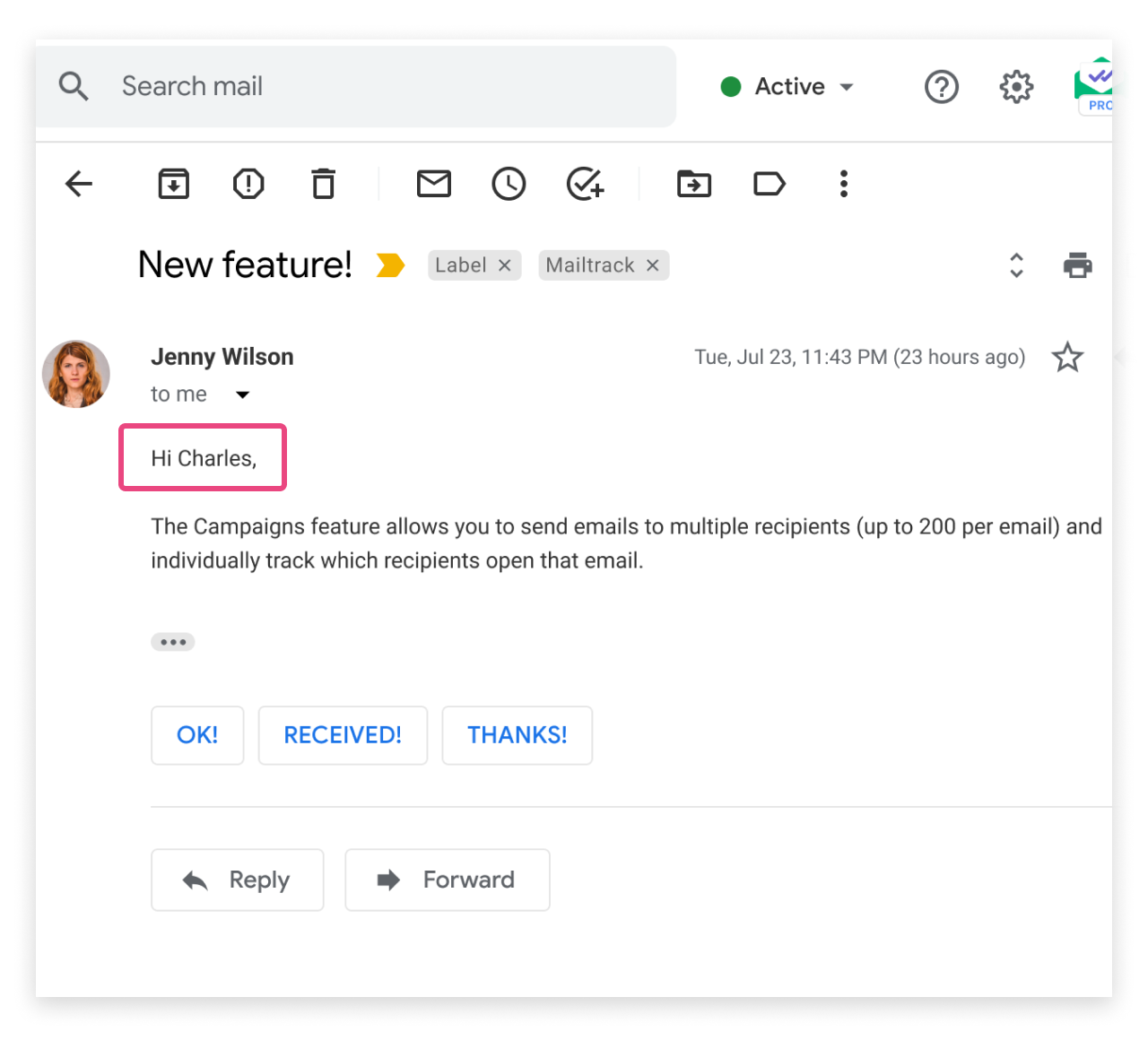Click the Reply button
1148x1049 pixels.
tap(237, 880)
